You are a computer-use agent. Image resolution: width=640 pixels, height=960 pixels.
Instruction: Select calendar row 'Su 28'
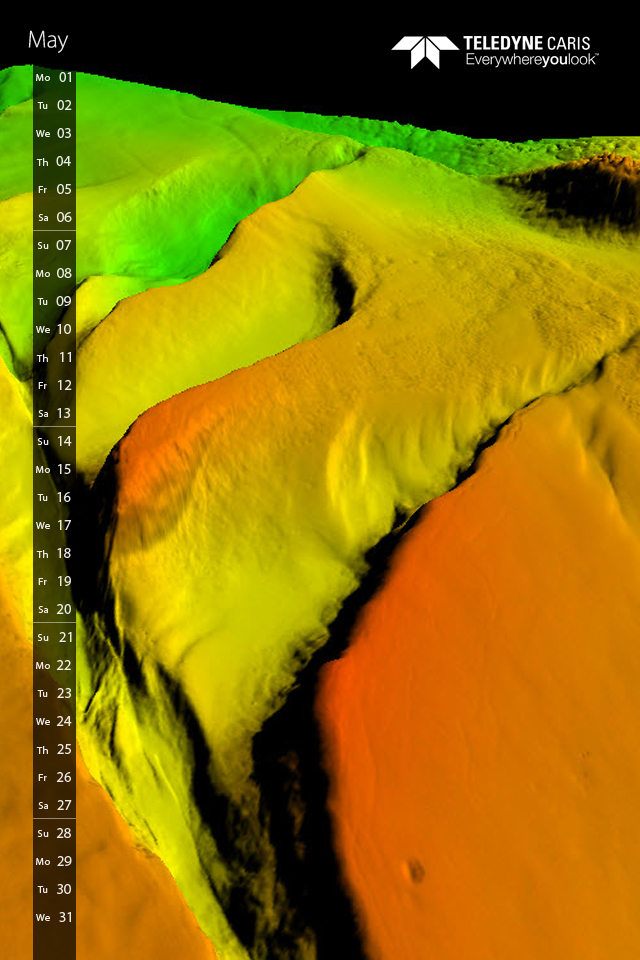coord(55,833)
